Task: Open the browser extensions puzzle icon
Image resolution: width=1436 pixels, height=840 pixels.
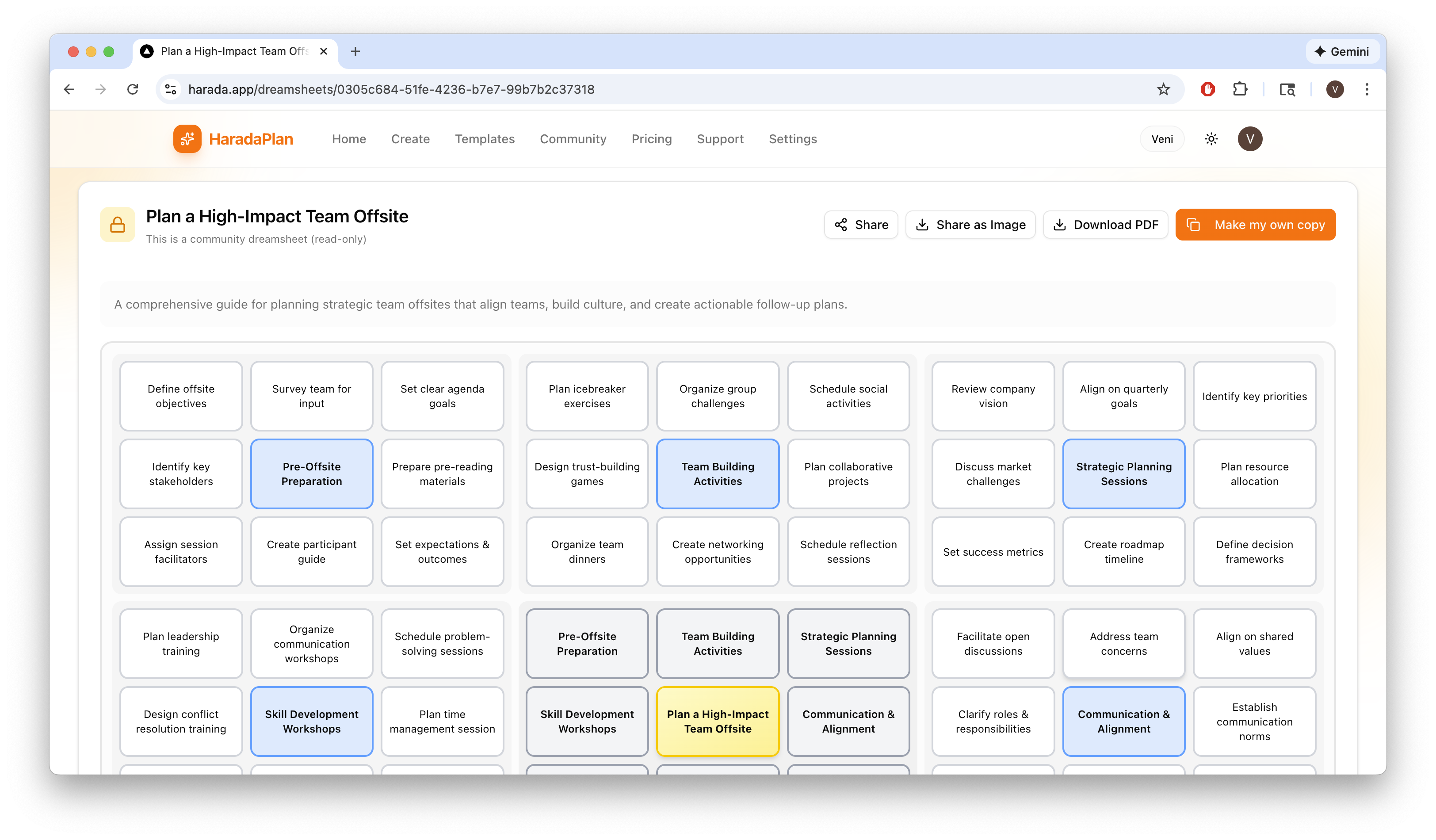Action: click(x=1240, y=89)
